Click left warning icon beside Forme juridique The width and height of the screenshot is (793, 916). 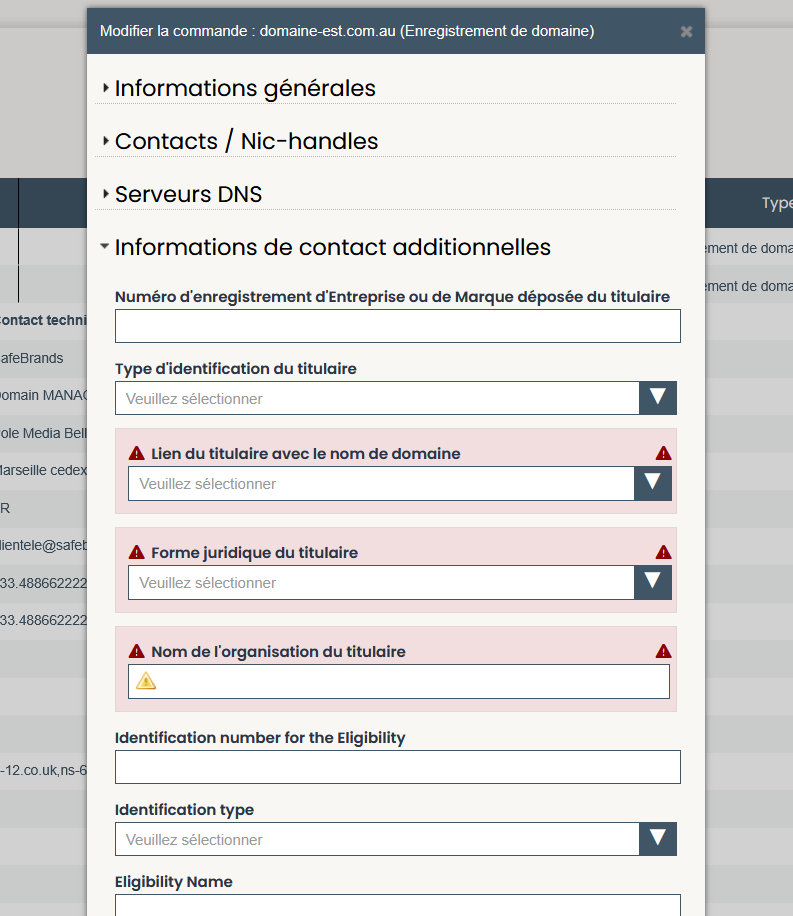pos(136,552)
